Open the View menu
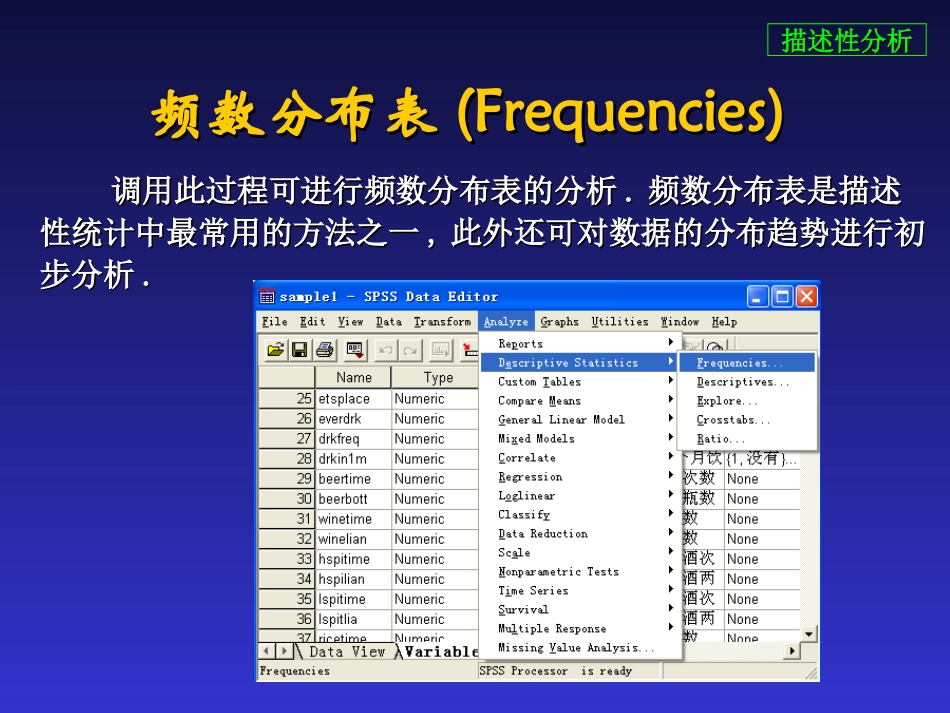 350,322
